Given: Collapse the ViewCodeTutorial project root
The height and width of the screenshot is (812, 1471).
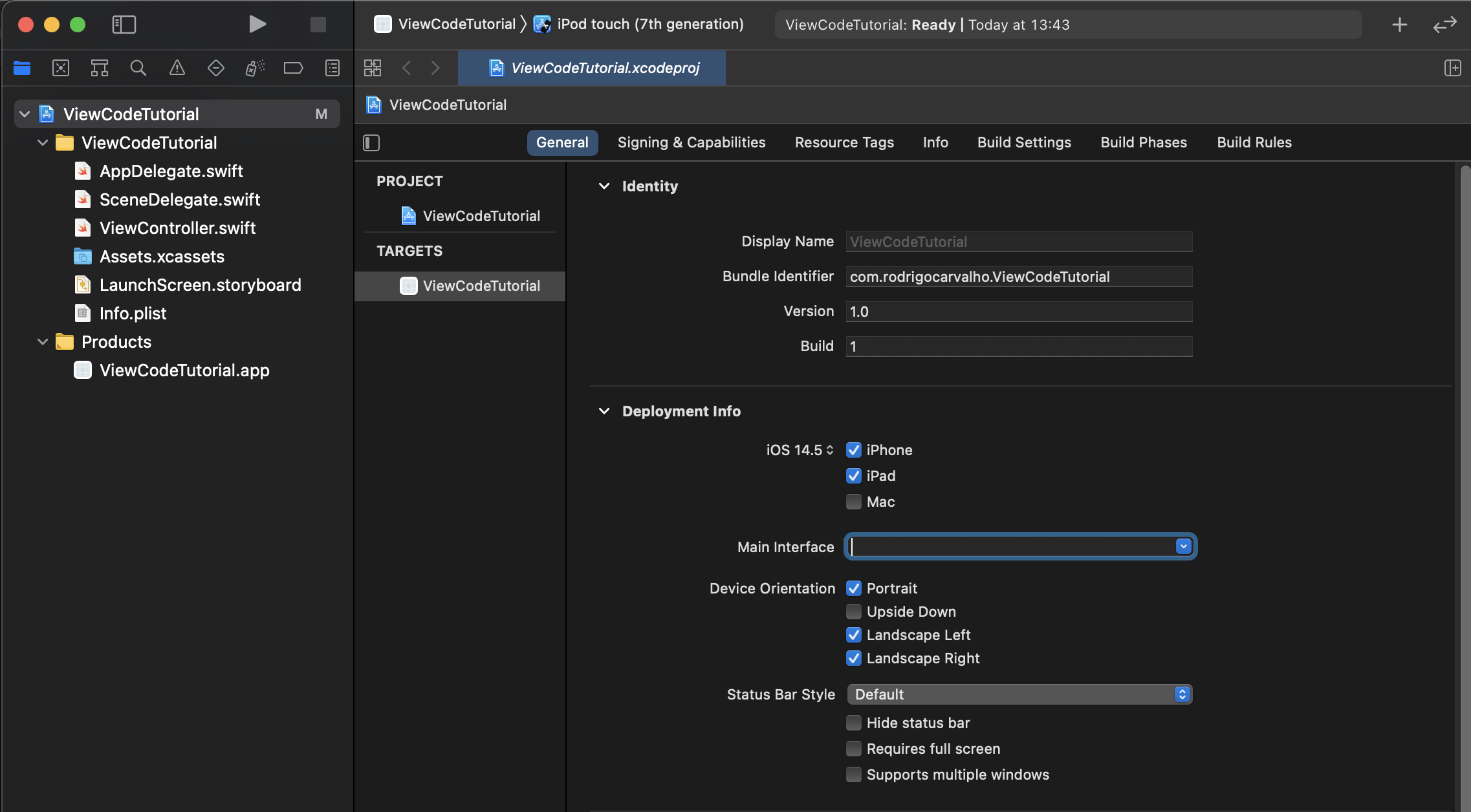Looking at the screenshot, I should 25,114.
